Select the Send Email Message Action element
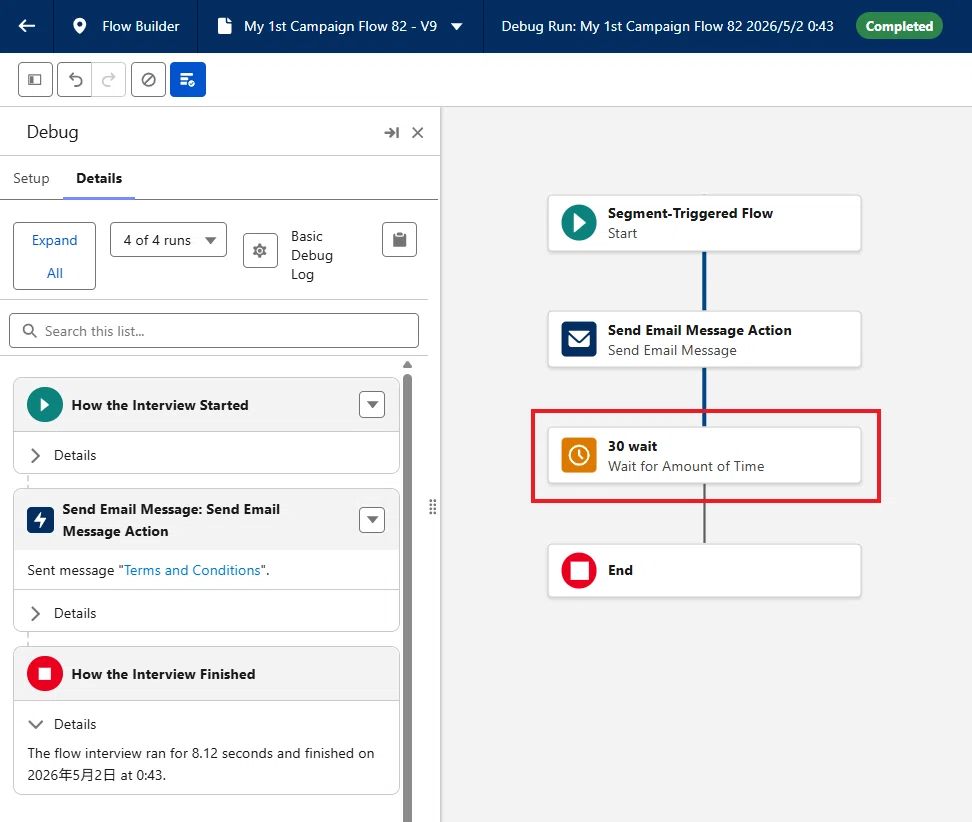 pos(704,339)
